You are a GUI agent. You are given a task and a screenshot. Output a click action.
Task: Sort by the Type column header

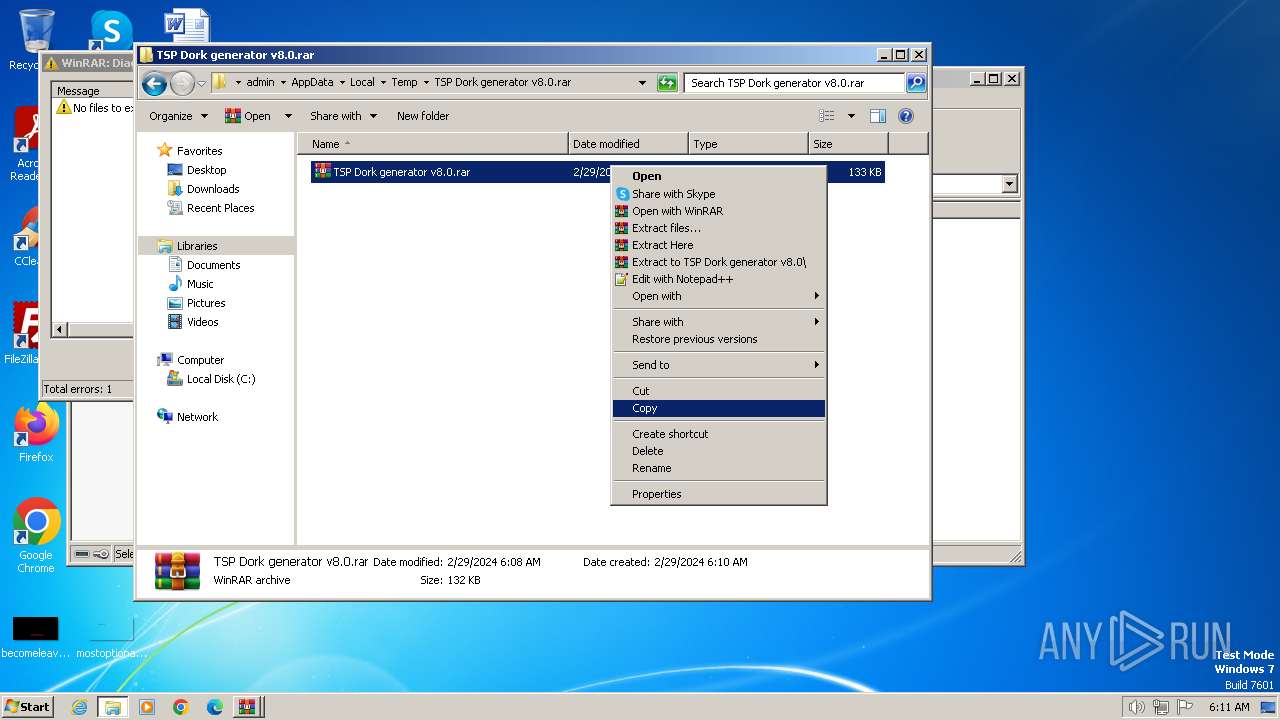click(x=748, y=144)
